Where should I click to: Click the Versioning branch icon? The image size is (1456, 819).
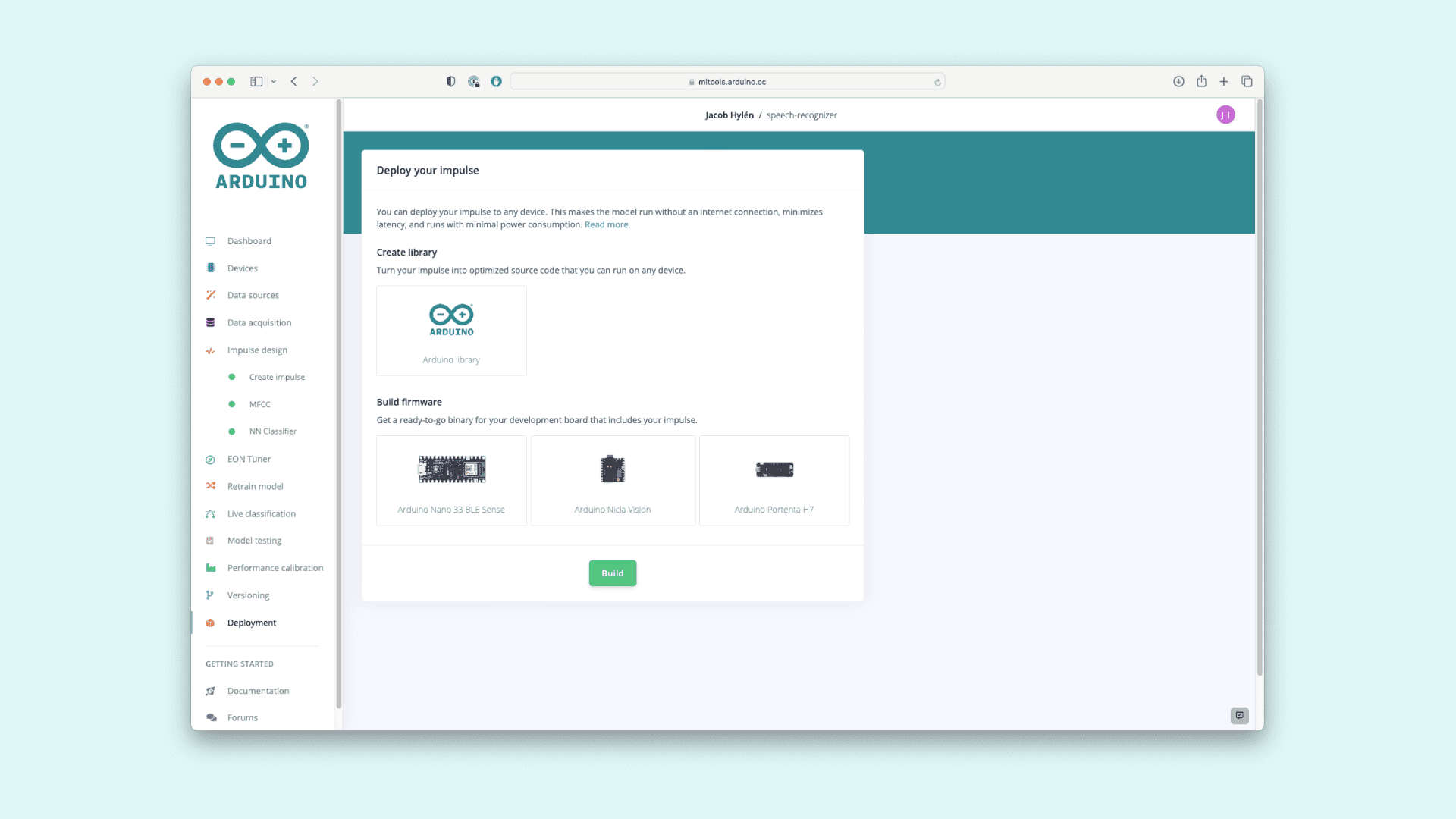[210, 595]
